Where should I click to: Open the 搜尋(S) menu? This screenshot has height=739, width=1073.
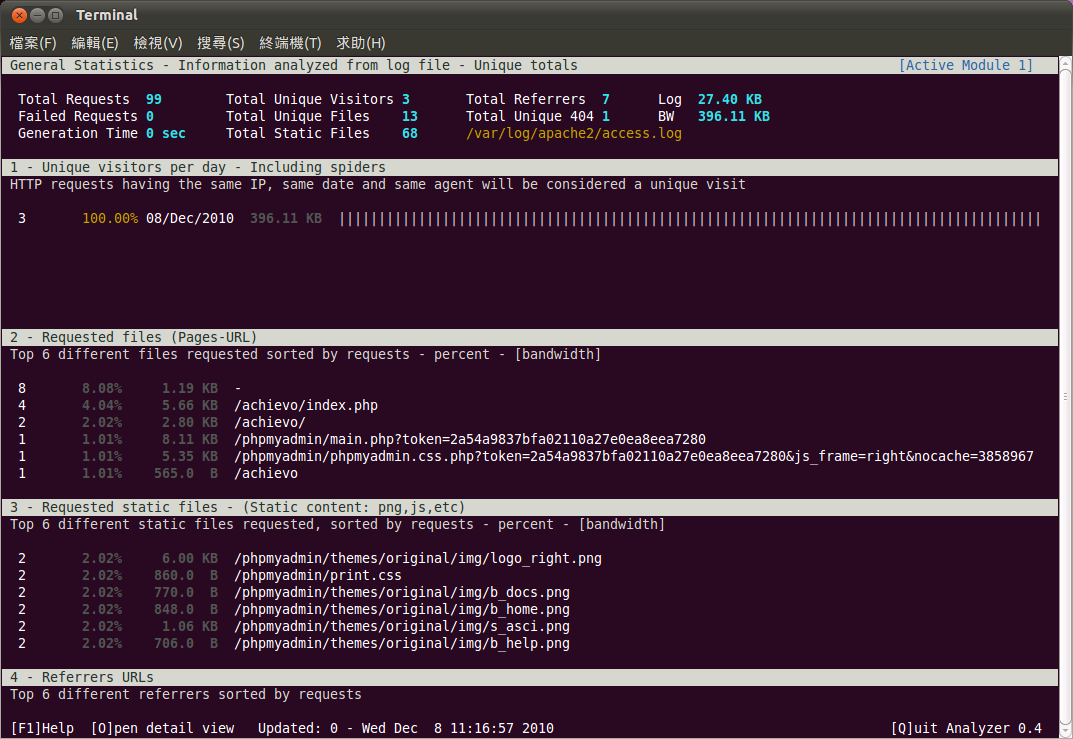click(220, 43)
